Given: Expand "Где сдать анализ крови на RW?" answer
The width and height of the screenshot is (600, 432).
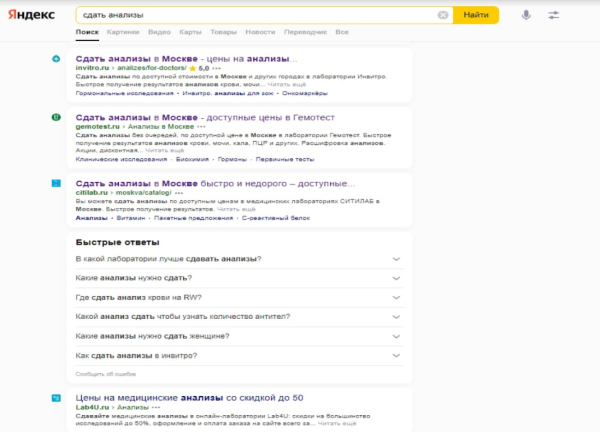Looking at the screenshot, I should click(x=397, y=297).
